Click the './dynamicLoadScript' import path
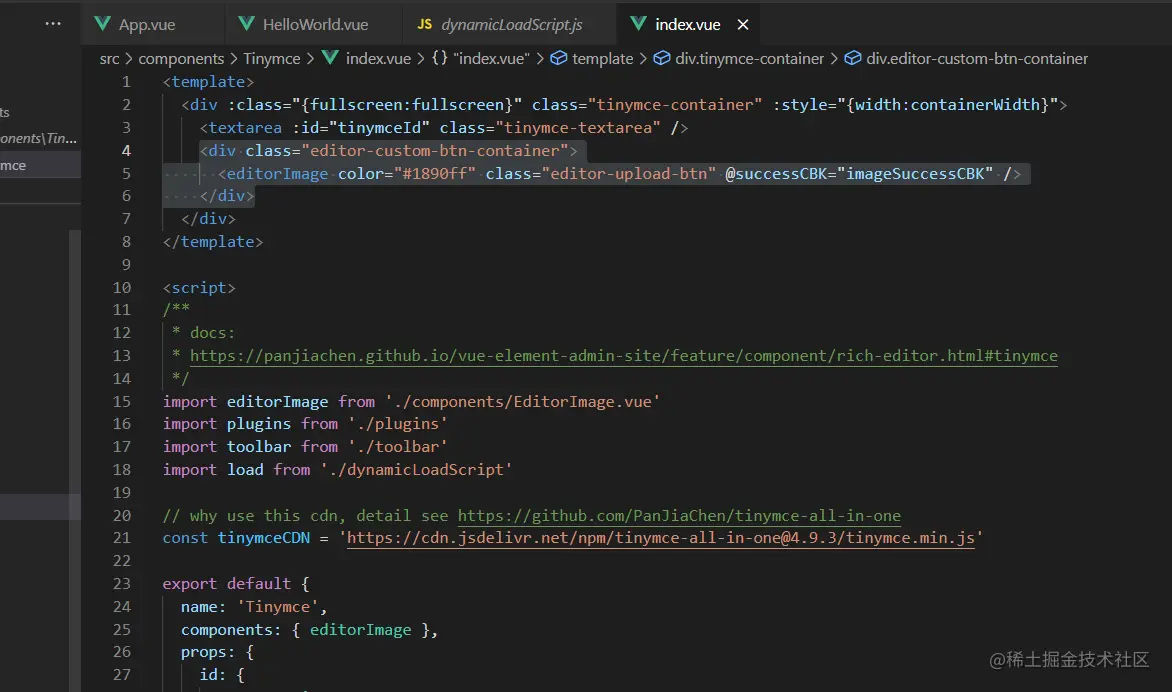 coord(416,470)
